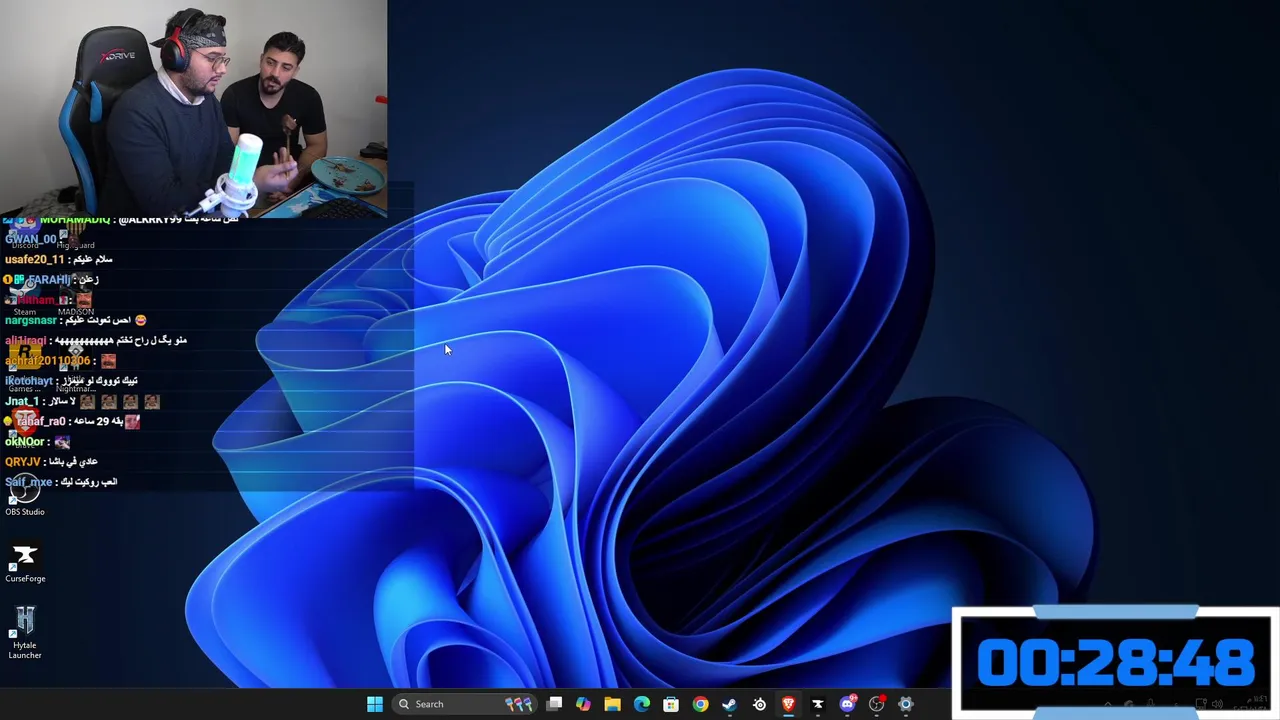
Task: Open SteelSeries app on taskbar
Action: click(x=759, y=704)
